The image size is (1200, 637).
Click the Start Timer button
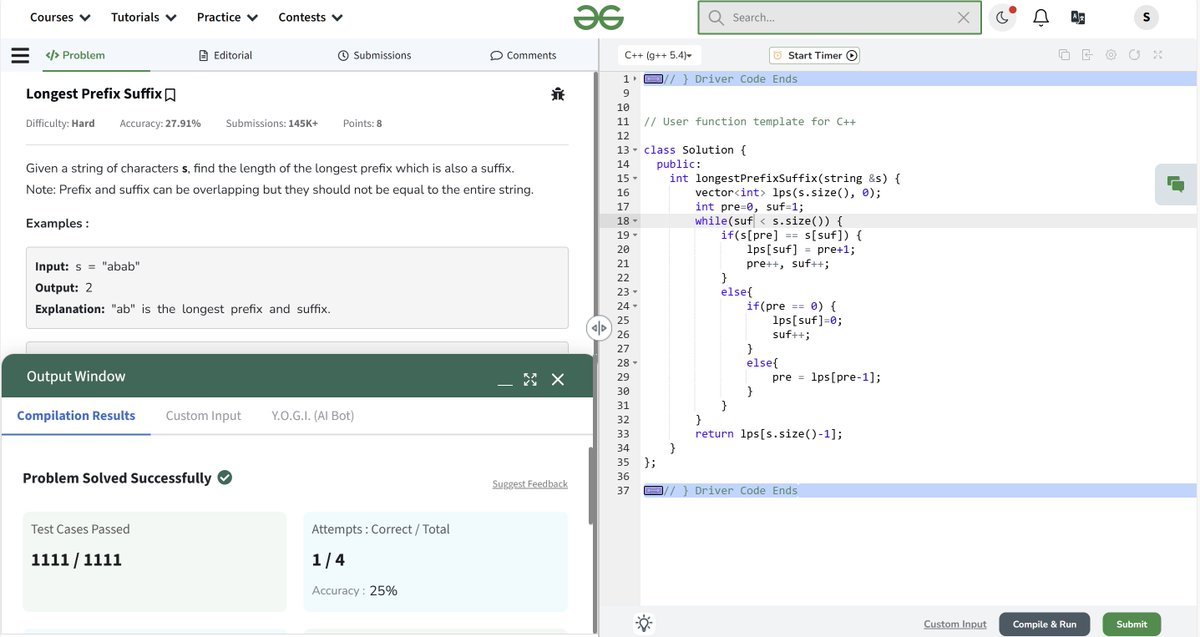click(x=814, y=56)
